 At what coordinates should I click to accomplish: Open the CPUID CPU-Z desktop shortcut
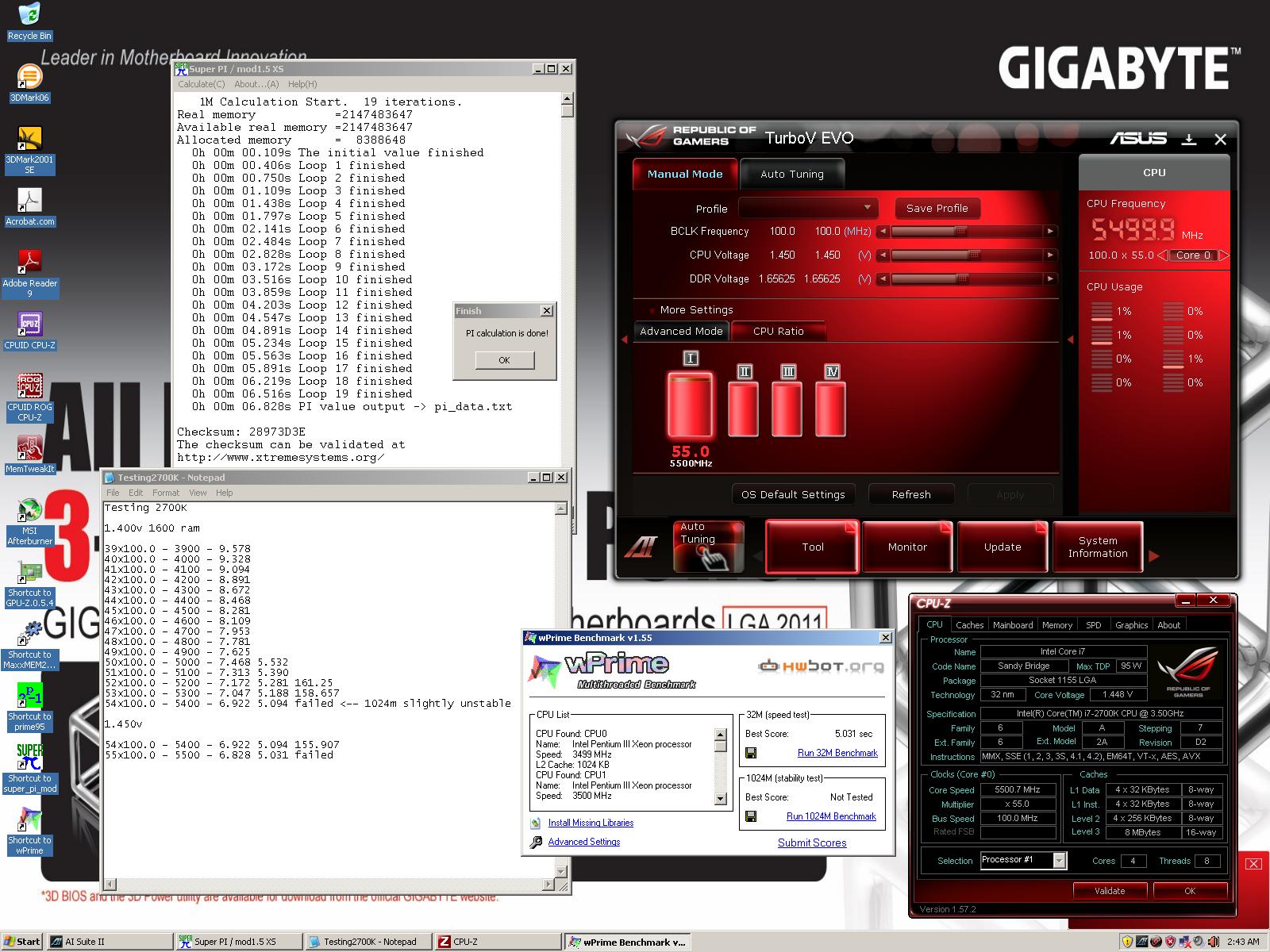pyautogui.click(x=29, y=331)
